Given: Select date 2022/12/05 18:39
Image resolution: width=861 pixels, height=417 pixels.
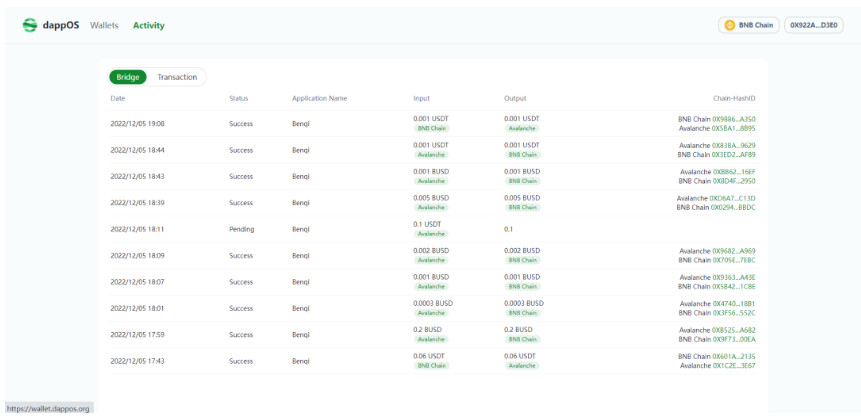Looking at the screenshot, I should 137,203.
